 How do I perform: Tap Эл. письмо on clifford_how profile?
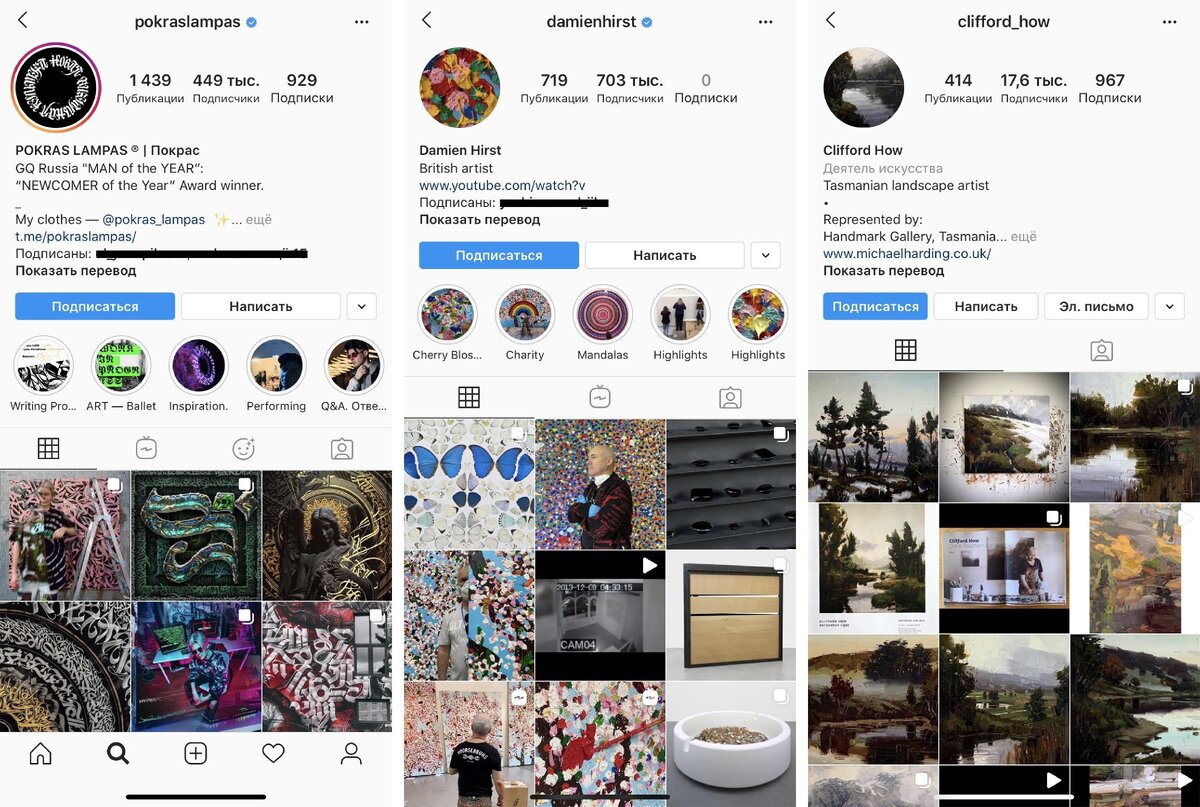(1097, 306)
